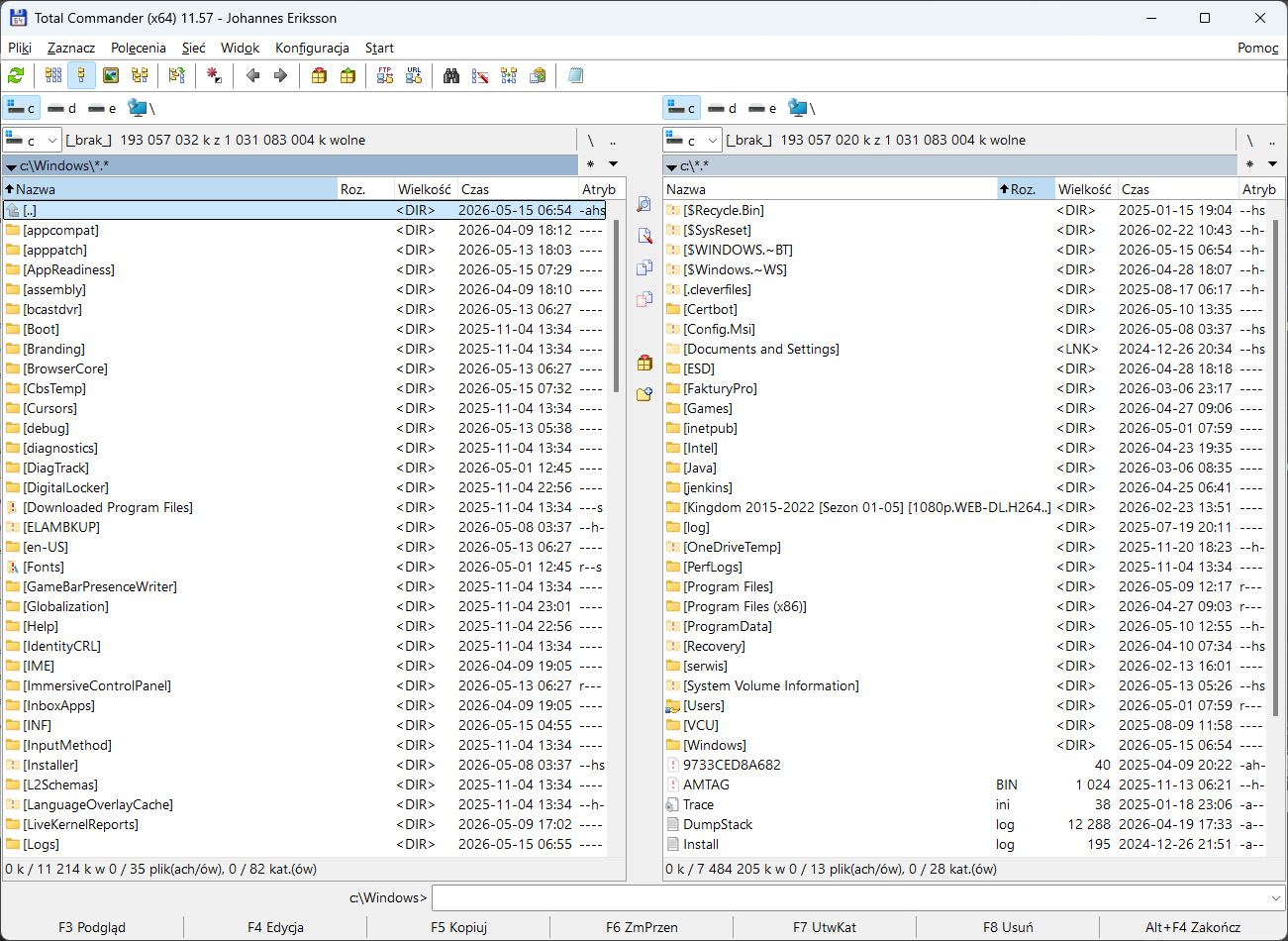Click the Move icon in the middle bar

point(644,299)
